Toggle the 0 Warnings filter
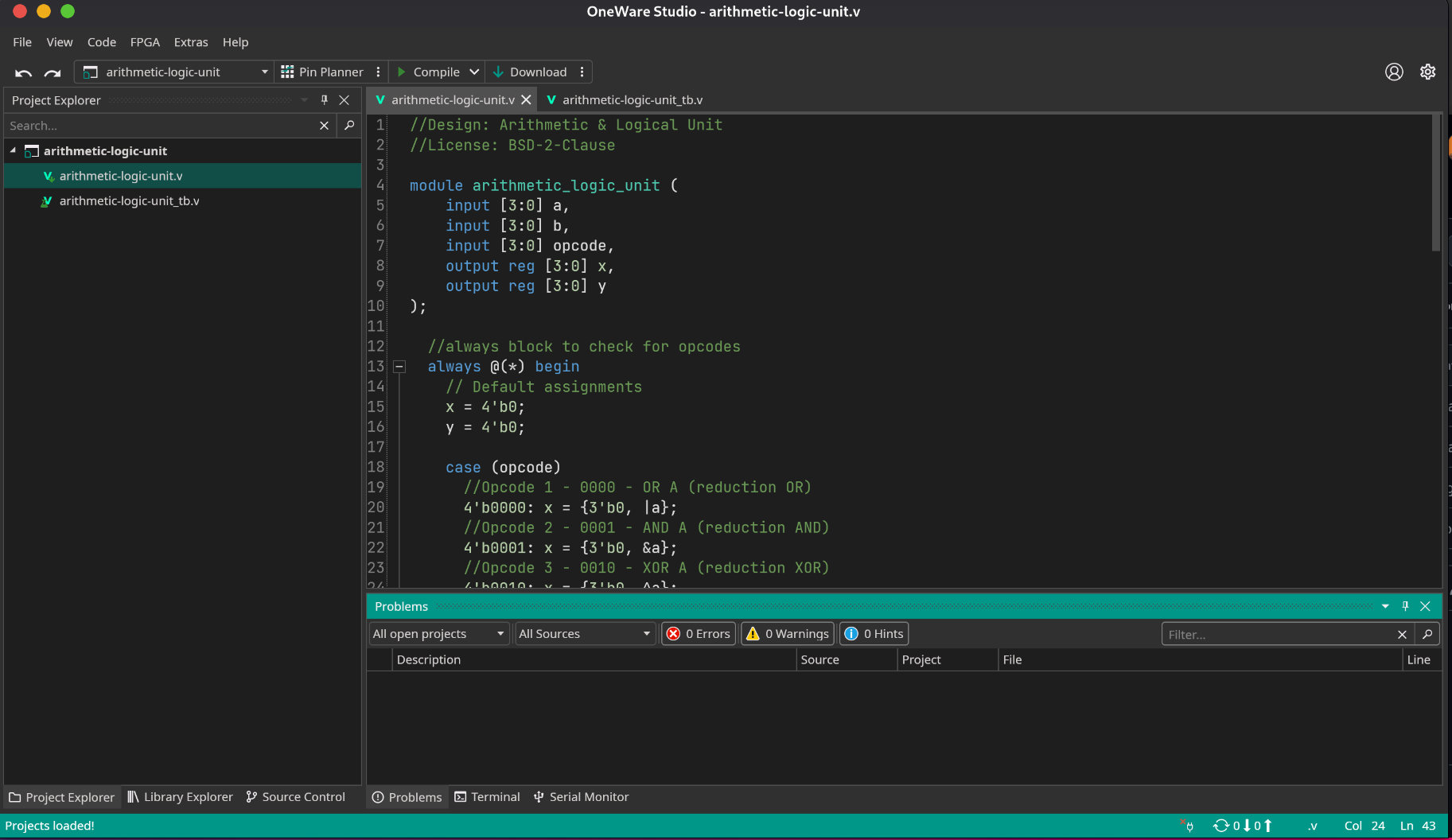This screenshot has width=1452, height=840. click(x=788, y=634)
